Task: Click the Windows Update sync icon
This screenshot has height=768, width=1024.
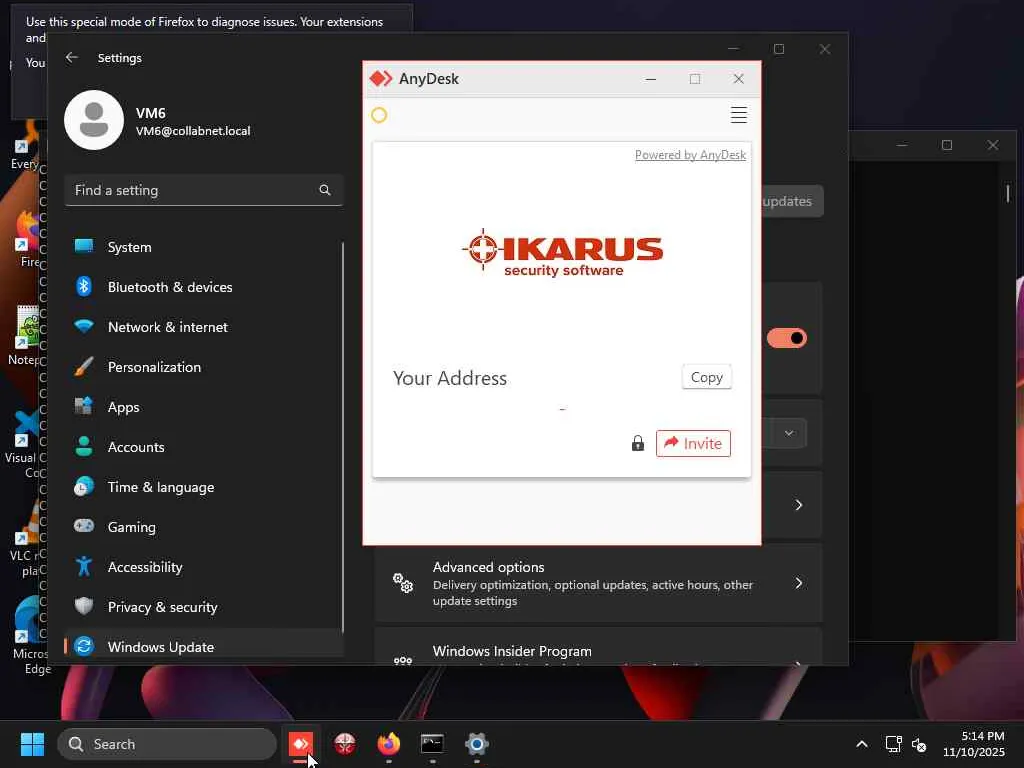Action: click(84, 646)
